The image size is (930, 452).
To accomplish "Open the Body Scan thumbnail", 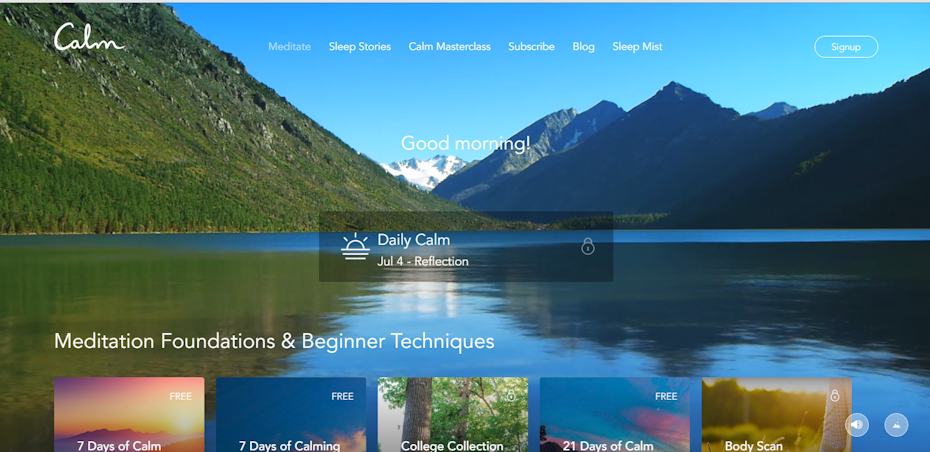I will [777, 415].
